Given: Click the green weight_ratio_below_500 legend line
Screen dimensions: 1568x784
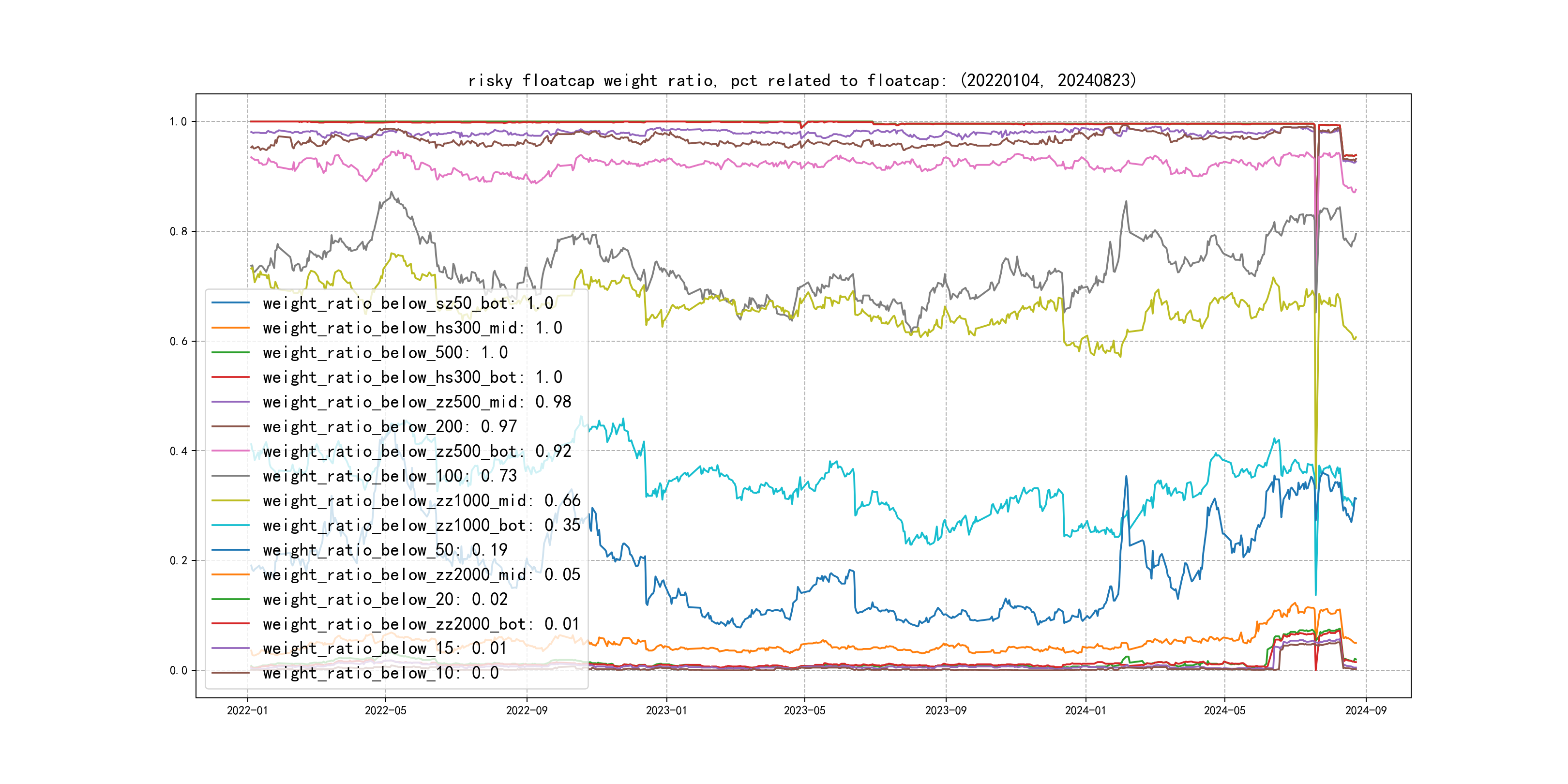Looking at the screenshot, I should pos(230,352).
